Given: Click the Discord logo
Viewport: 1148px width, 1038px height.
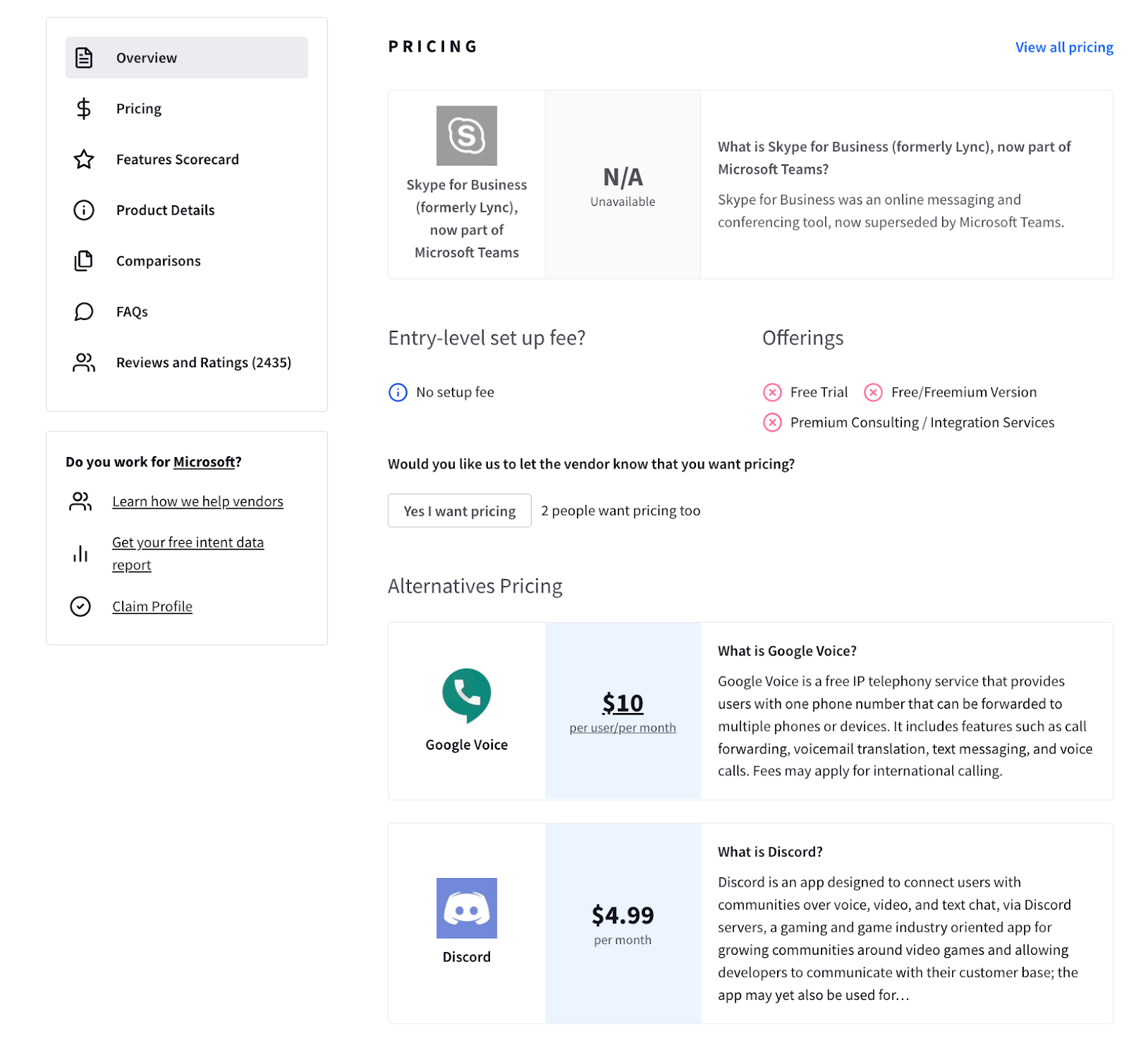Looking at the screenshot, I should (466, 907).
